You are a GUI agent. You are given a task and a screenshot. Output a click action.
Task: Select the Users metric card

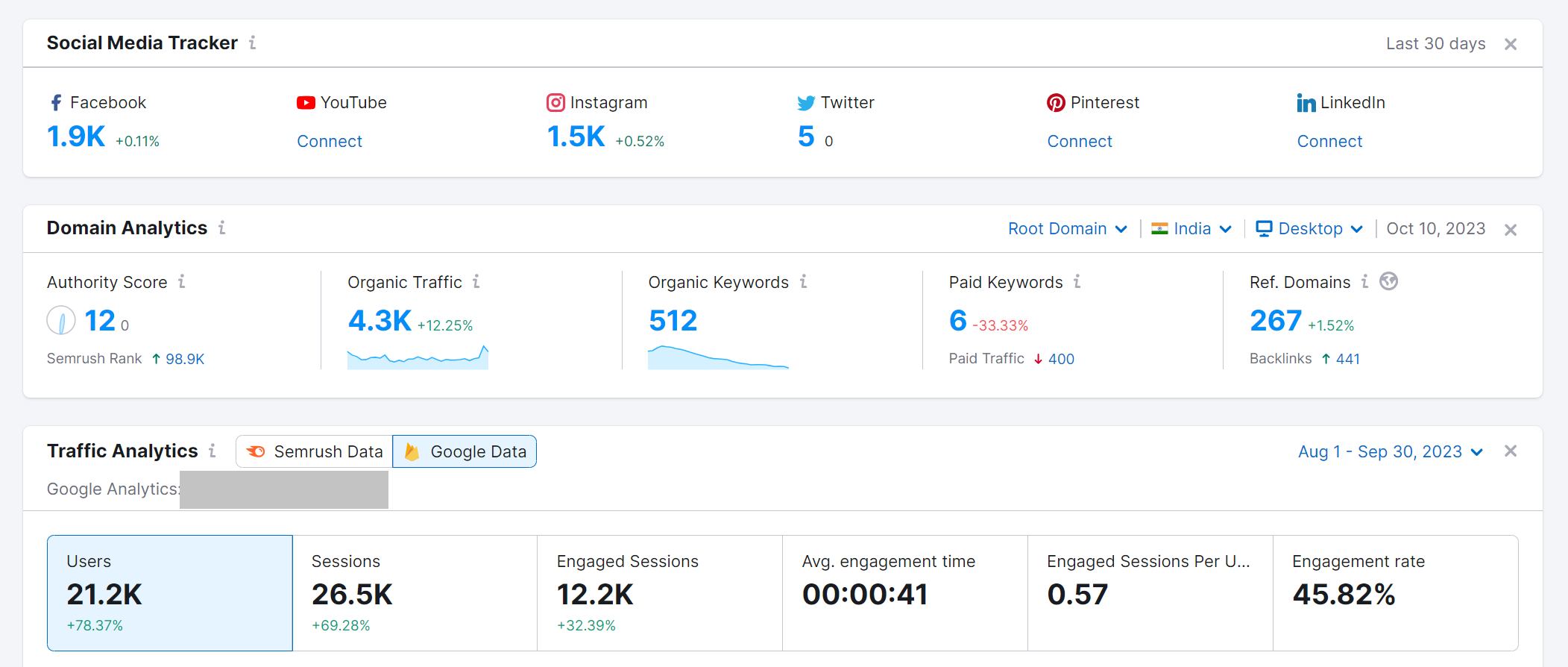tap(170, 592)
